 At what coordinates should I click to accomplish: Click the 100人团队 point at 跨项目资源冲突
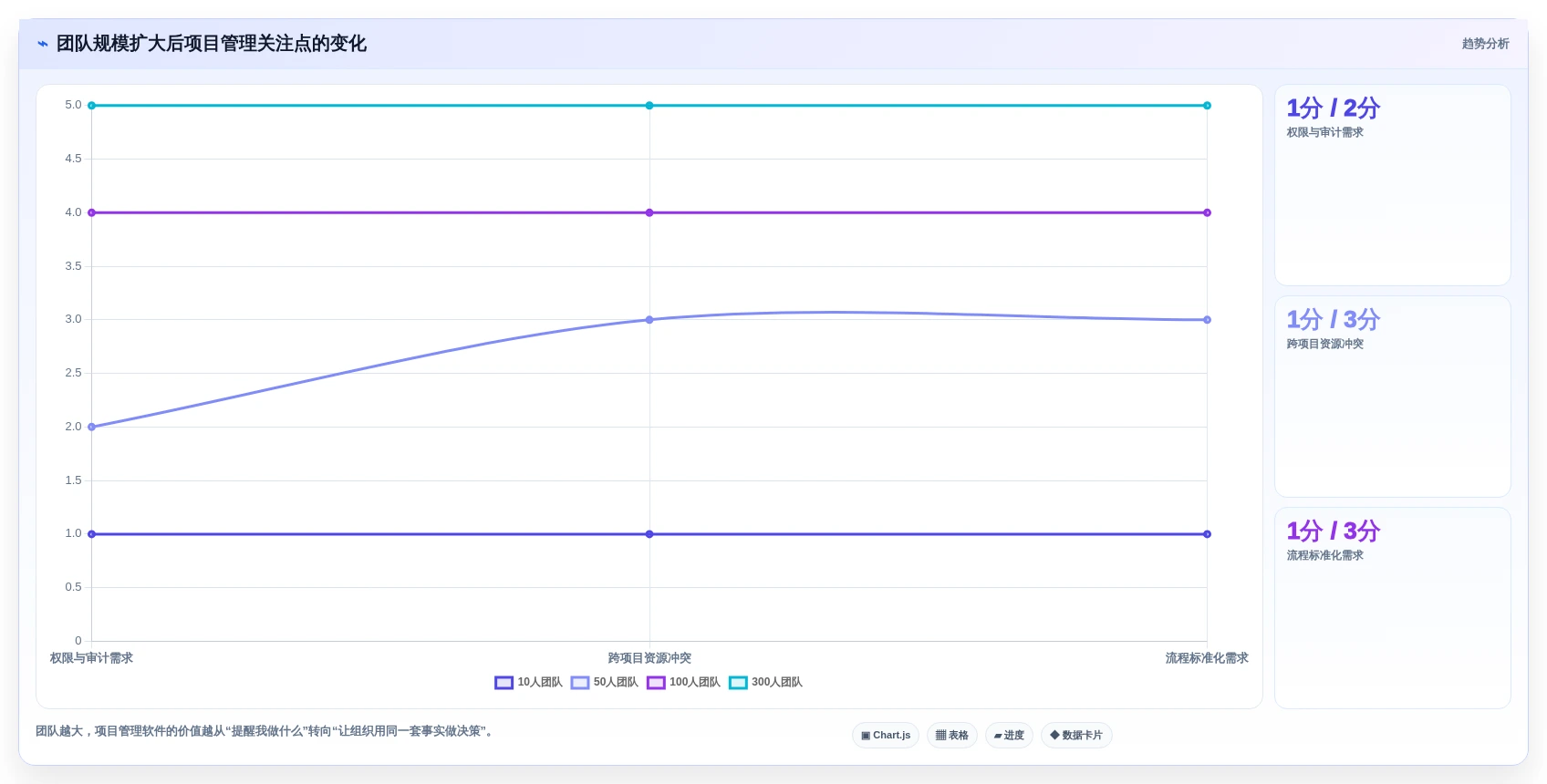[649, 212]
